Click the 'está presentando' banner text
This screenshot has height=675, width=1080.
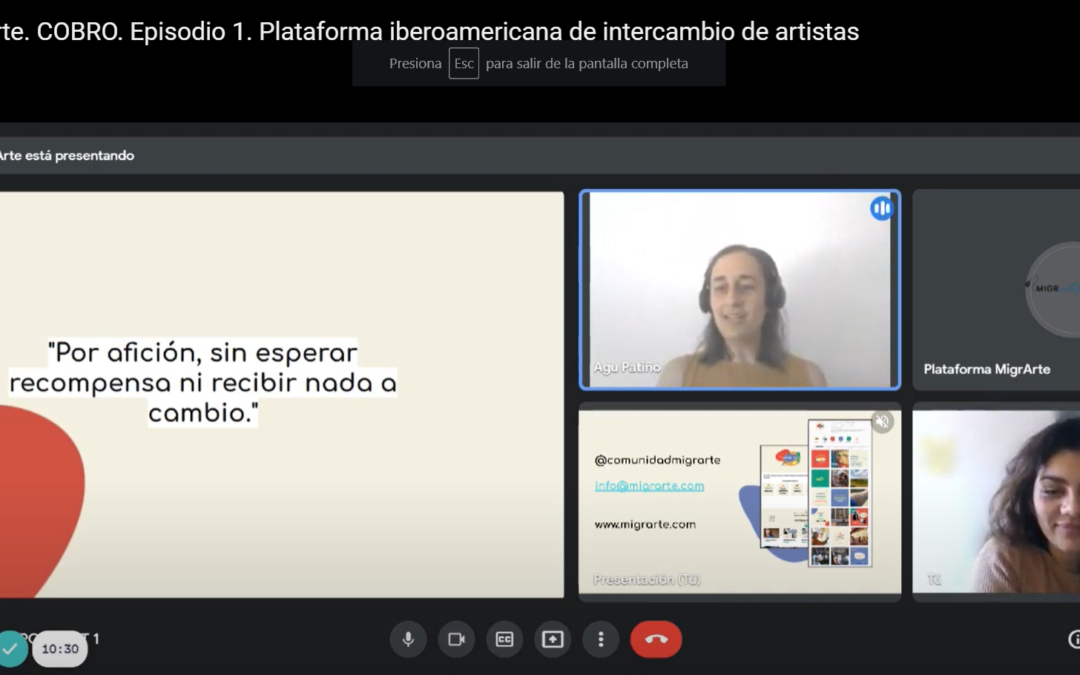[79, 156]
